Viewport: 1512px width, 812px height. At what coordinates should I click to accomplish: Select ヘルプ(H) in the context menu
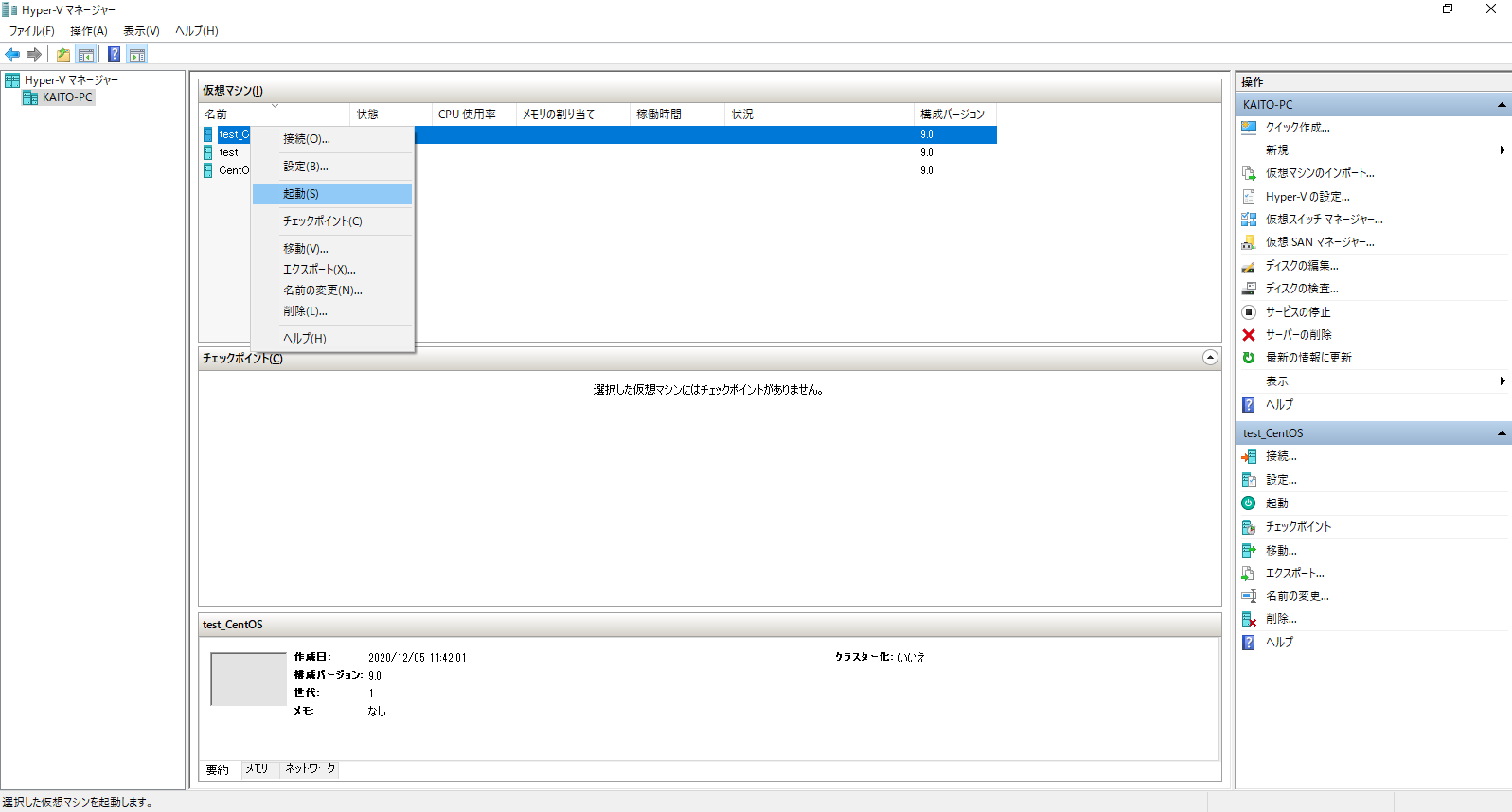pos(332,339)
